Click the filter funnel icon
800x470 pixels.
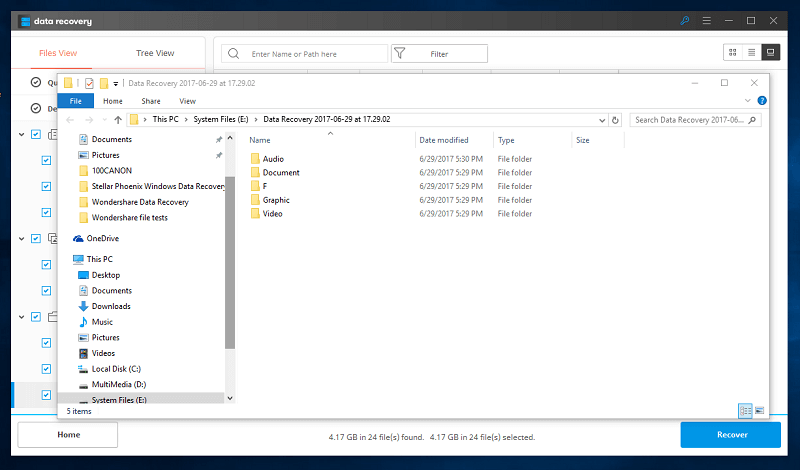(400, 53)
